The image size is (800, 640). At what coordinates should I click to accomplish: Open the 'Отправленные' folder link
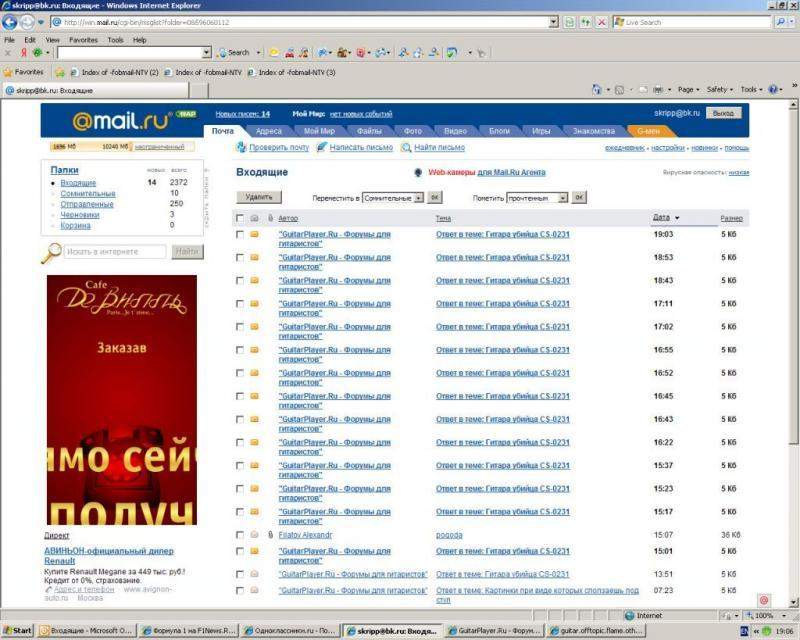point(87,204)
